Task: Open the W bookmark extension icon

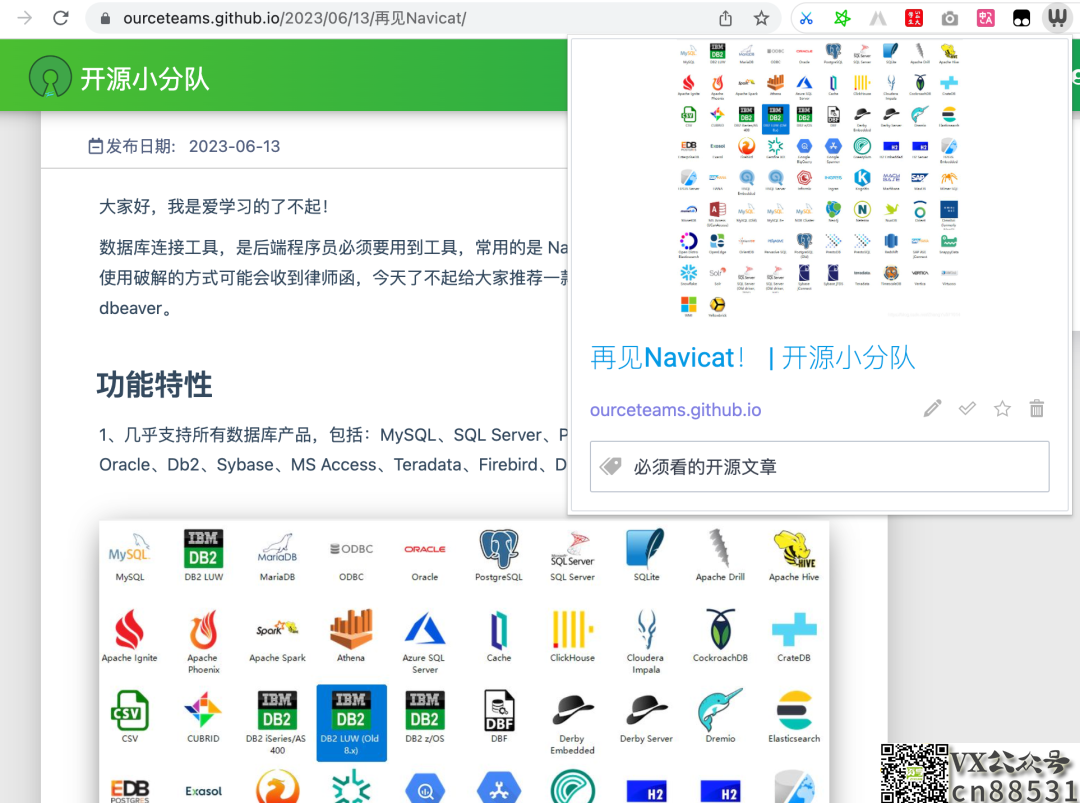Action: click(x=1057, y=18)
